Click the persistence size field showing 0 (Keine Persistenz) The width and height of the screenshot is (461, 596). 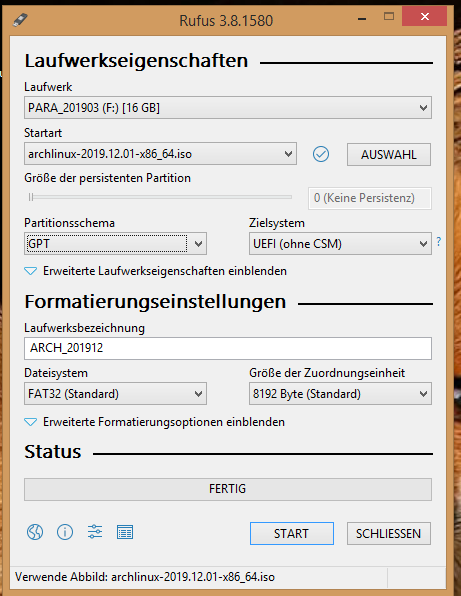[x=370, y=198]
